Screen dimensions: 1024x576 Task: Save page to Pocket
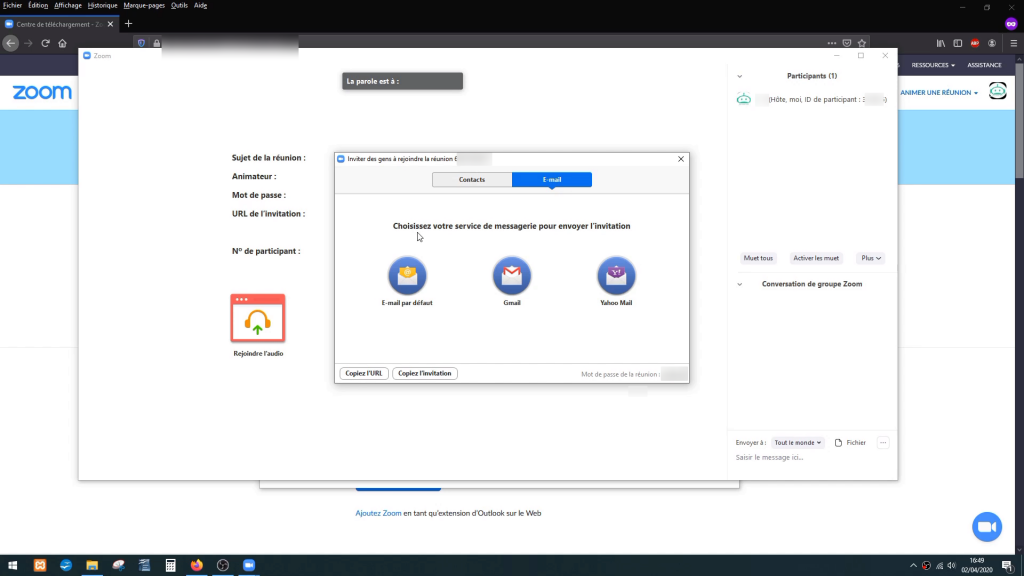[847, 43]
